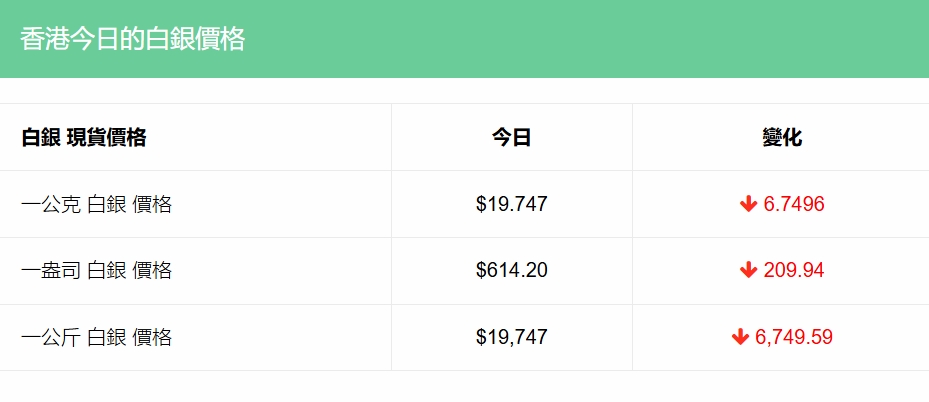Click 現貨價格 in the first column header
The image size is (929, 402).
(106, 138)
